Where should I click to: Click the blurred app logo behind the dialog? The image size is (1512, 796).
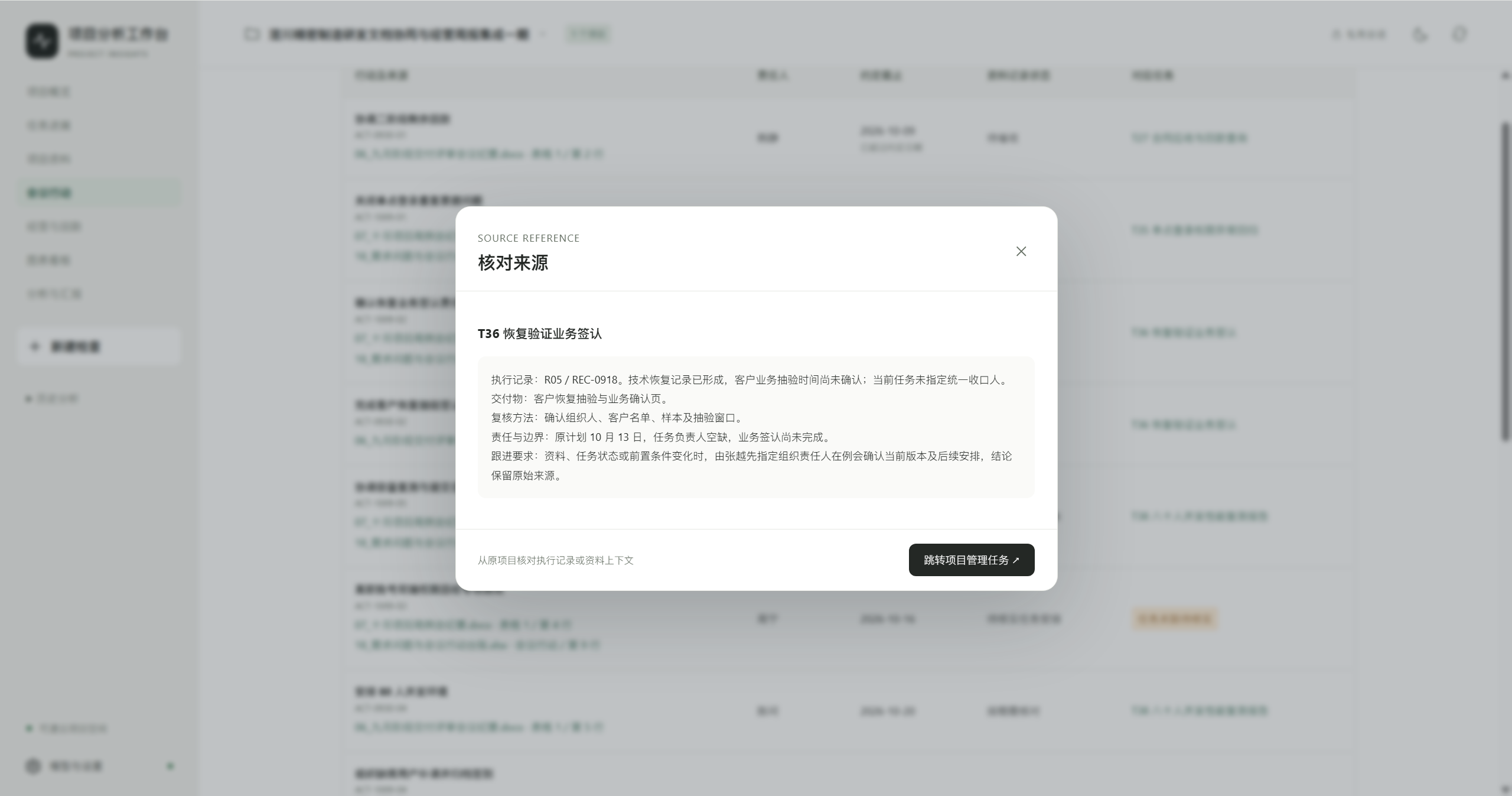coord(42,41)
